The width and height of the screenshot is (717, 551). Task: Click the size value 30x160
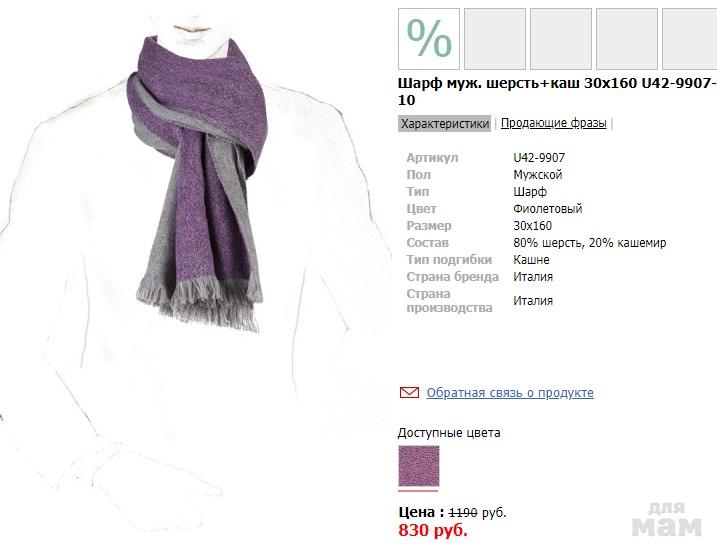pos(532,226)
